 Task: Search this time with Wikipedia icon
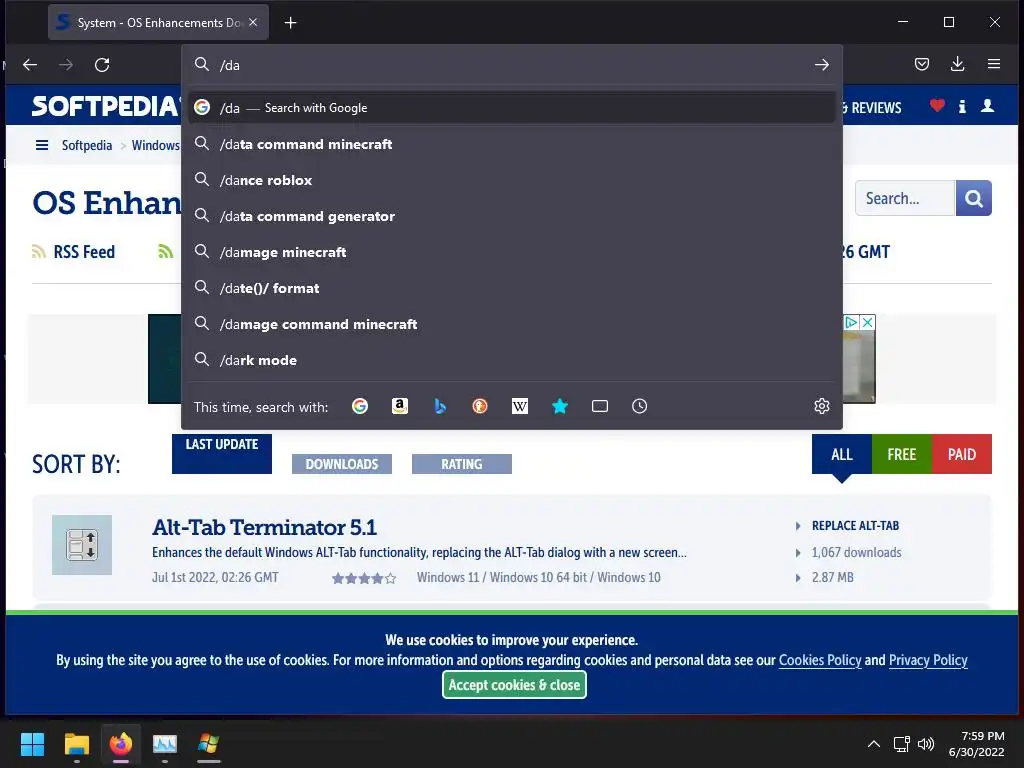click(520, 406)
